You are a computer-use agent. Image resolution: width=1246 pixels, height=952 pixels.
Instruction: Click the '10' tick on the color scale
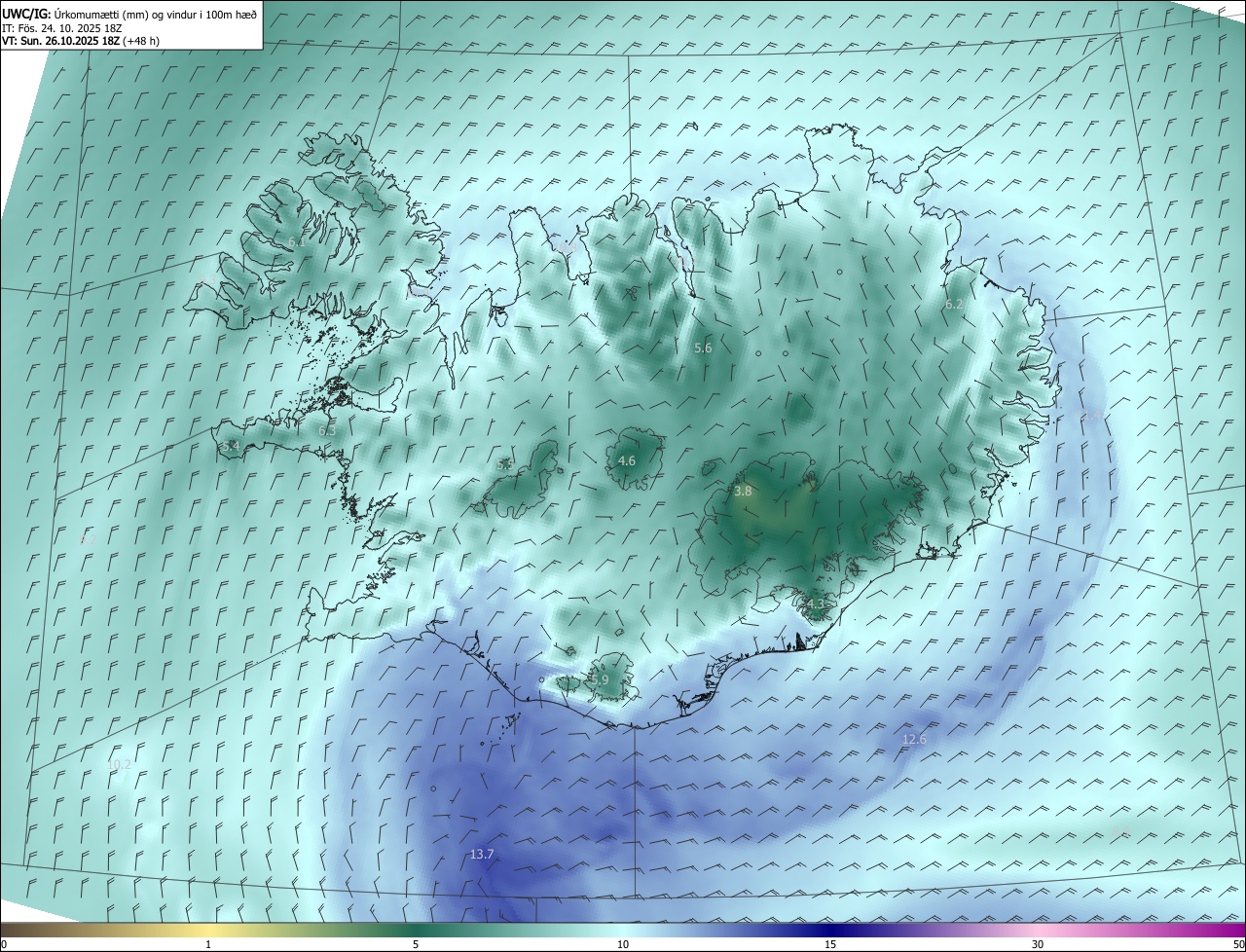pos(623,945)
